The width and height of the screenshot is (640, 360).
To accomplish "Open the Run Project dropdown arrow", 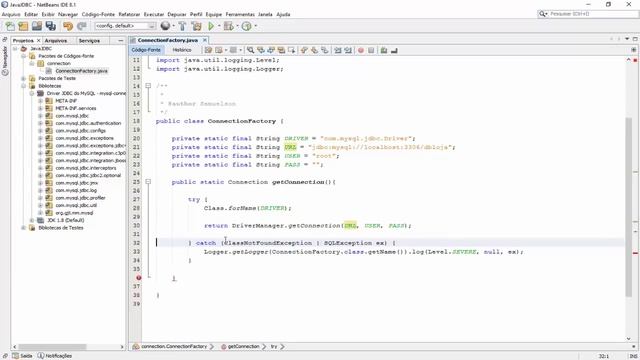I will 219,26.
